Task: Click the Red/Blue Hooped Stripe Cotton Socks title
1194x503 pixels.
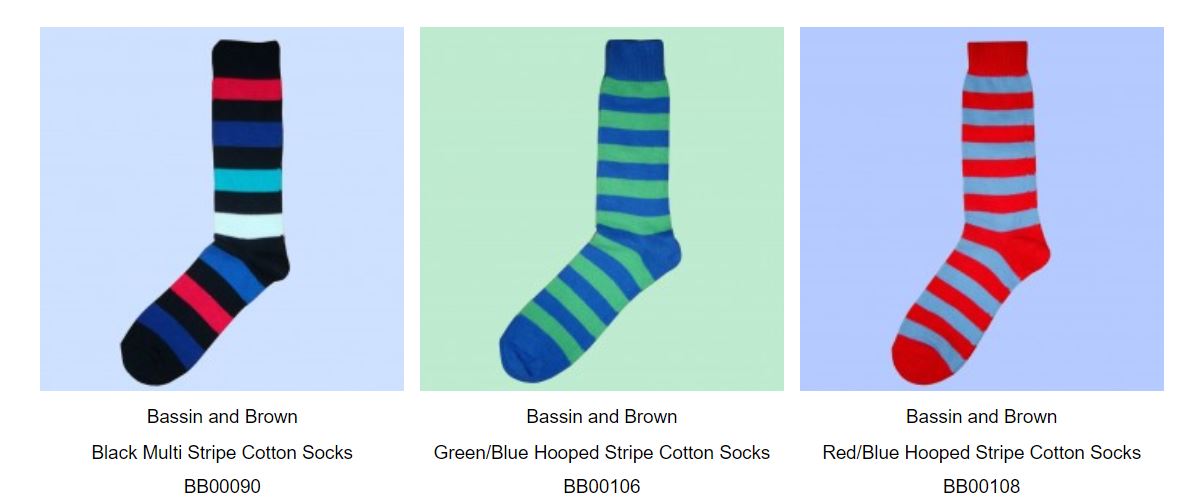Action: pos(982,453)
